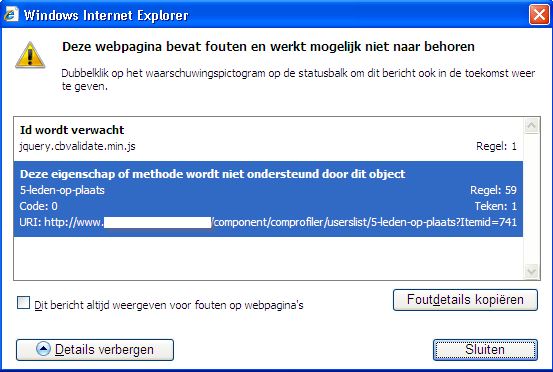
Task: Click the error list scroll down arrow
Action: click(531, 272)
